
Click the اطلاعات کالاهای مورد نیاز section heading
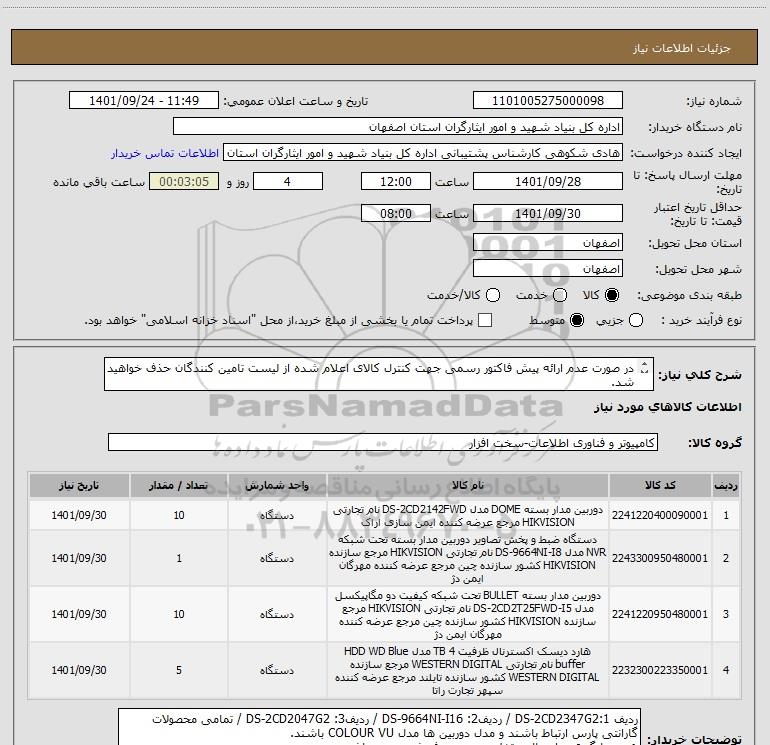coord(667,407)
